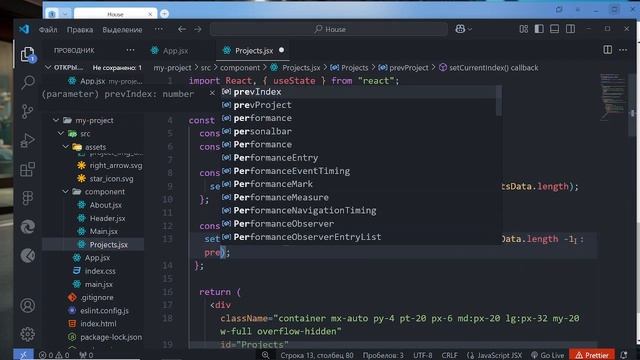This screenshot has height=360, width=640.
Task: Navigate back with the left arrow
Action: coord(182,29)
